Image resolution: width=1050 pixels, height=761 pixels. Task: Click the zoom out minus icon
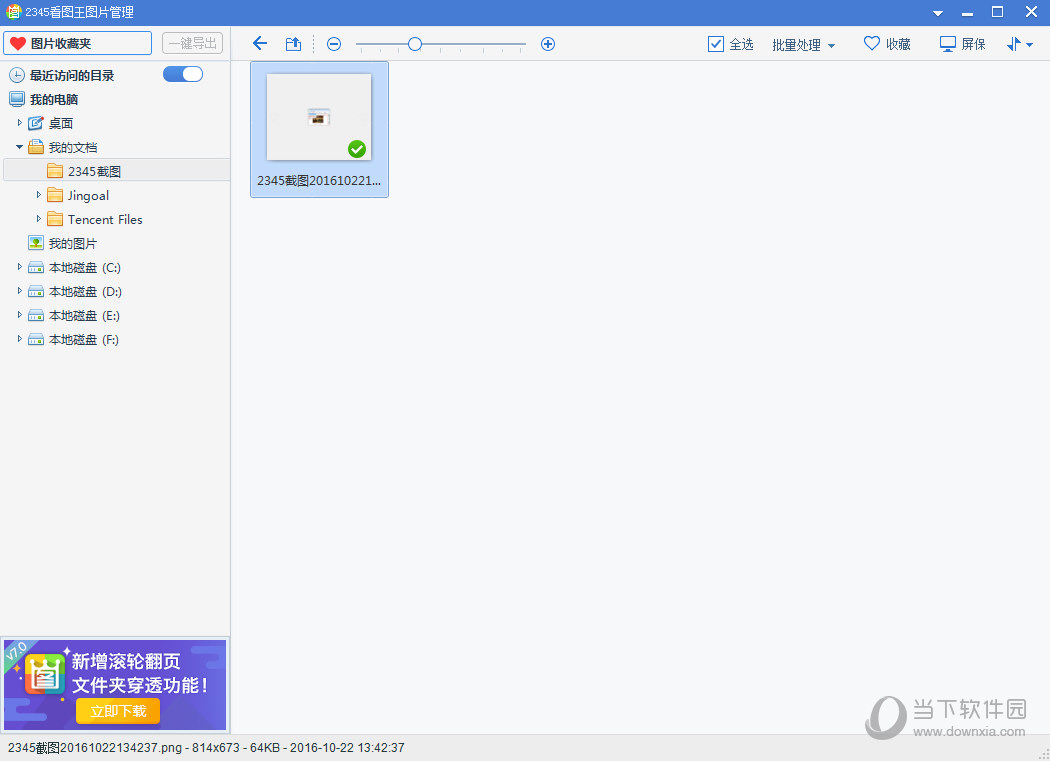(334, 44)
